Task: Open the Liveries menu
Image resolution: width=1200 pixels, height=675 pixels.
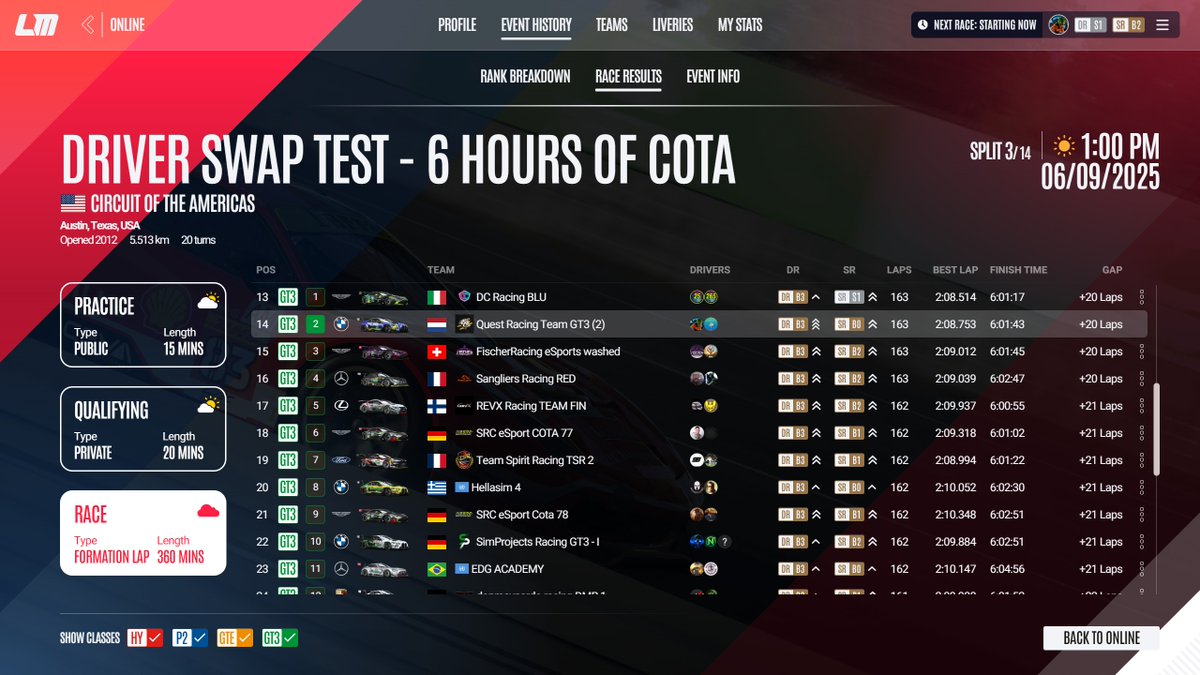Action: click(x=672, y=25)
